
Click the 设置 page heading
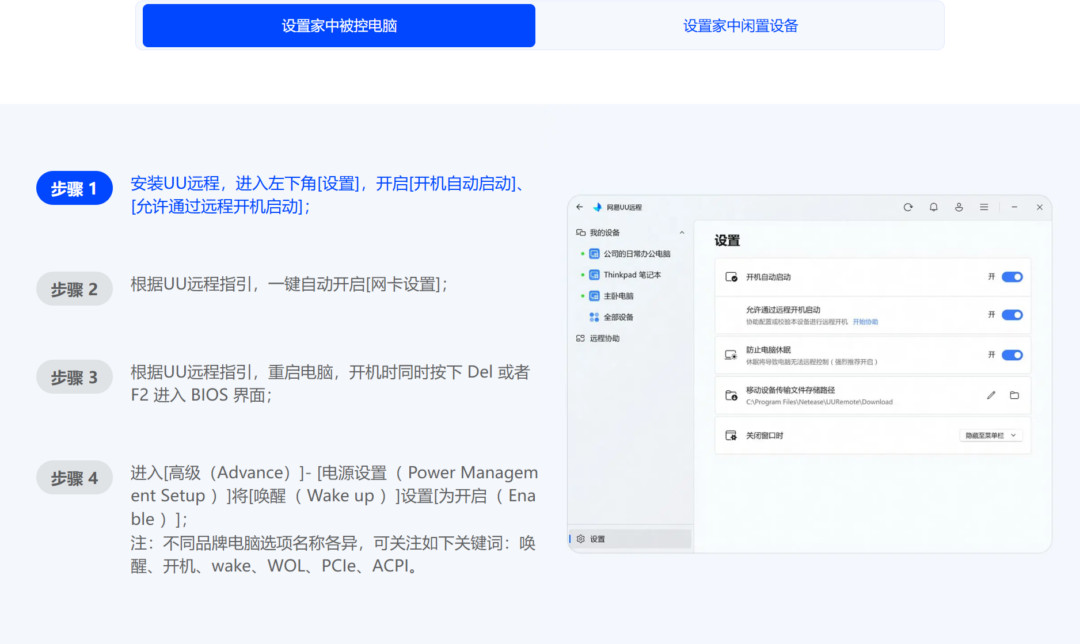(727, 240)
